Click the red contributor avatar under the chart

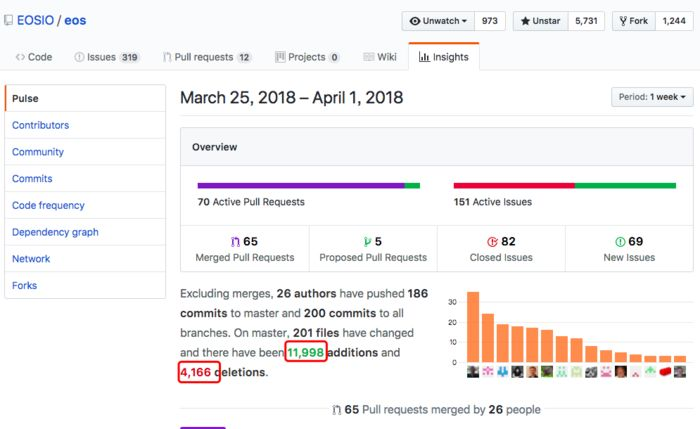tap(665, 371)
